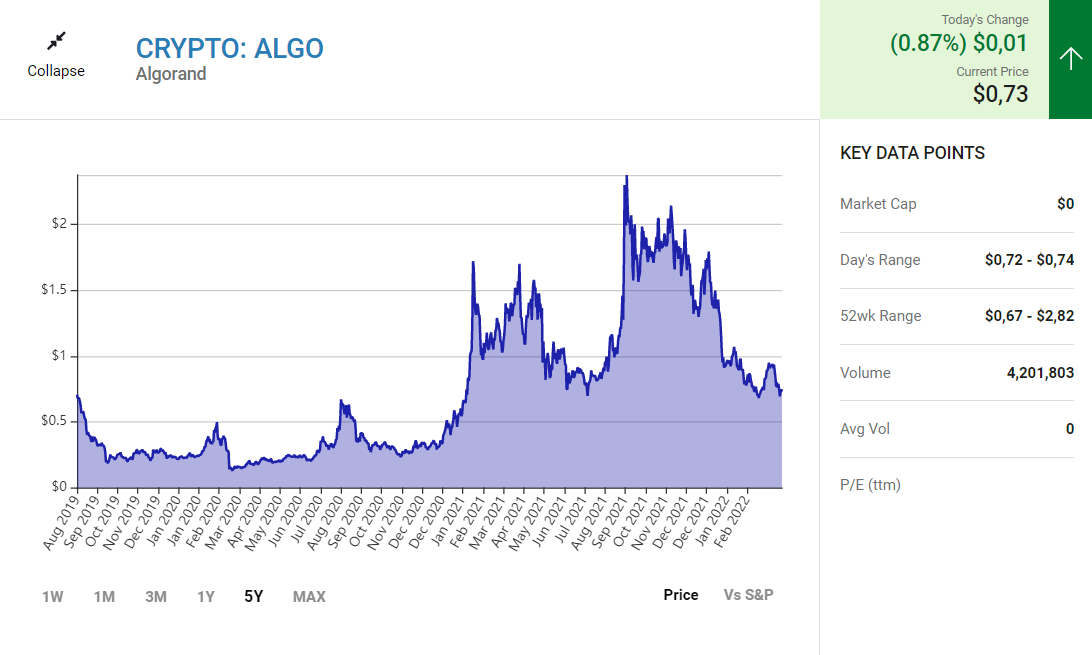Click the Volume value 4,201,803

pos(1040,373)
